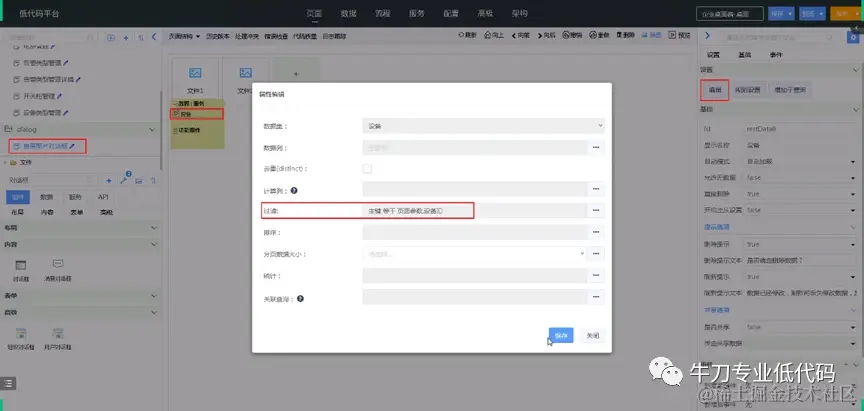Click the 增加子查询 button
Image resolution: width=864 pixels, height=411 pixels.
[790, 90]
